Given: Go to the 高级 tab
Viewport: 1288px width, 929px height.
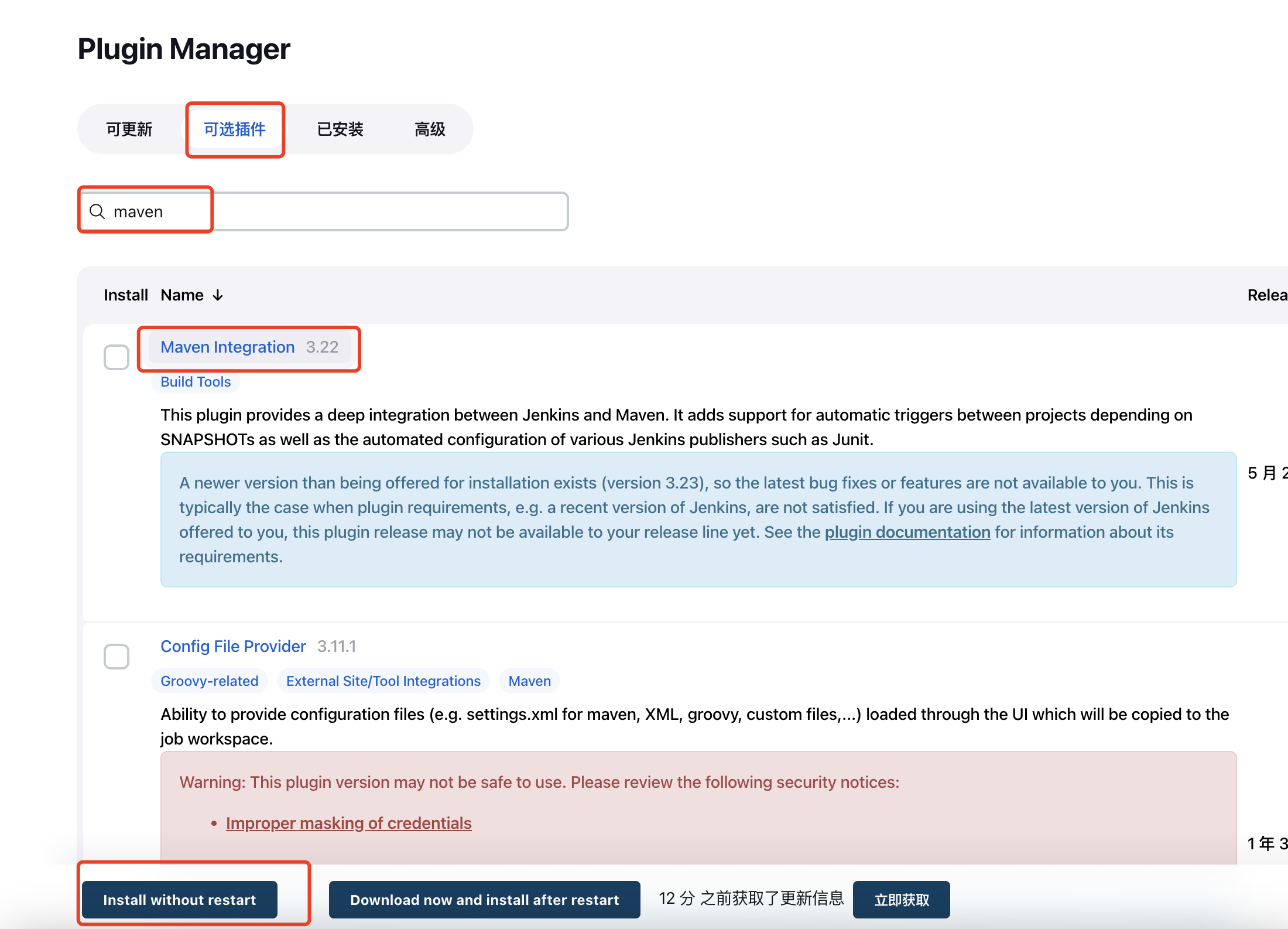Looking at the screenshot, I should 430,129.
